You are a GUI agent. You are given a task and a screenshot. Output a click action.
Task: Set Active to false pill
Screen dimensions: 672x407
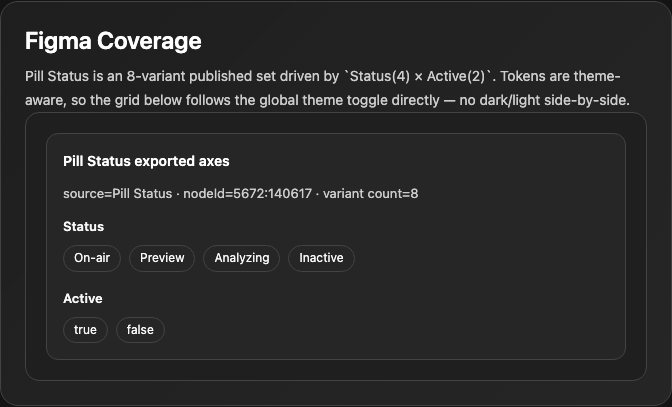[140, 330]
